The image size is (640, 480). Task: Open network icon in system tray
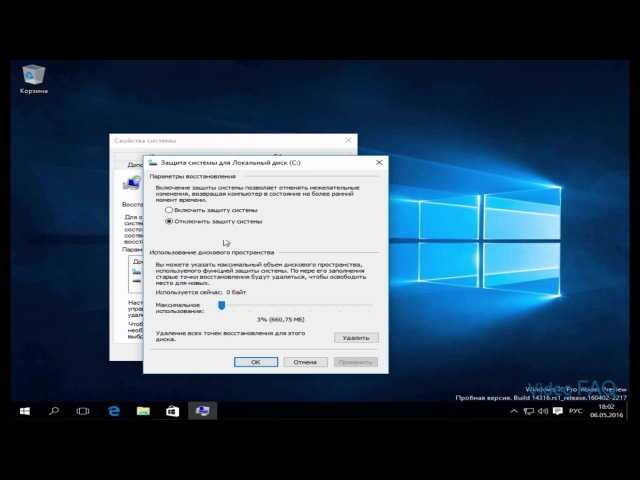[x=529, y=411]
